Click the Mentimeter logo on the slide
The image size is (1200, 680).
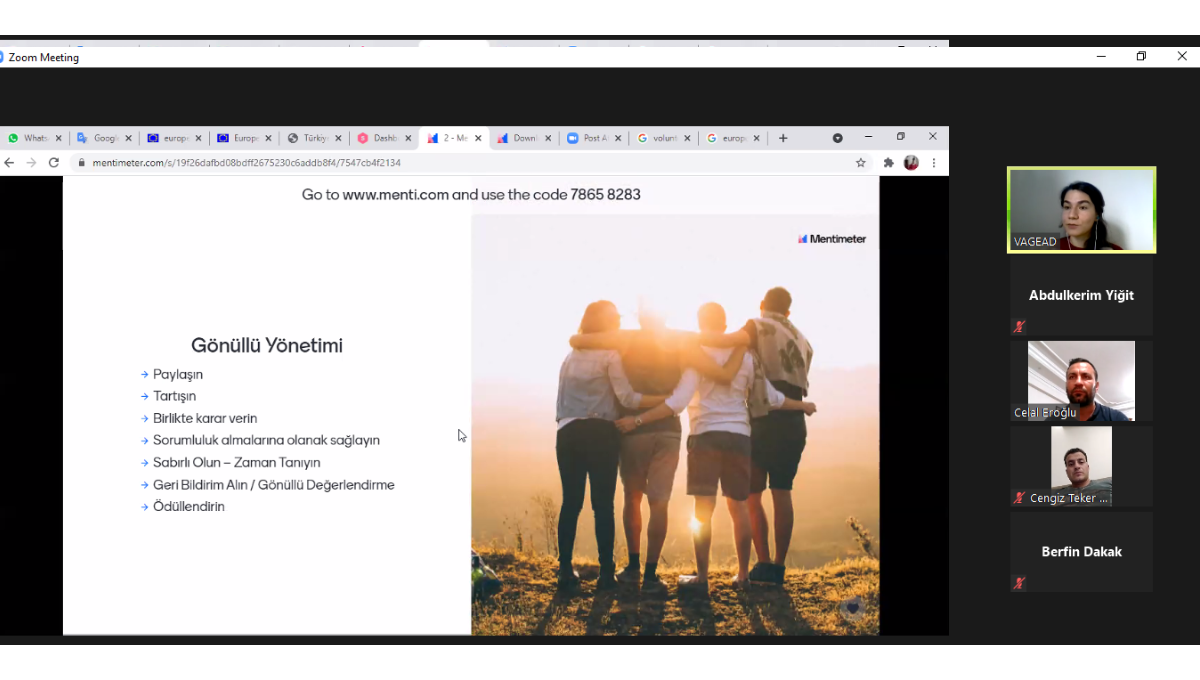pos(832,239)
